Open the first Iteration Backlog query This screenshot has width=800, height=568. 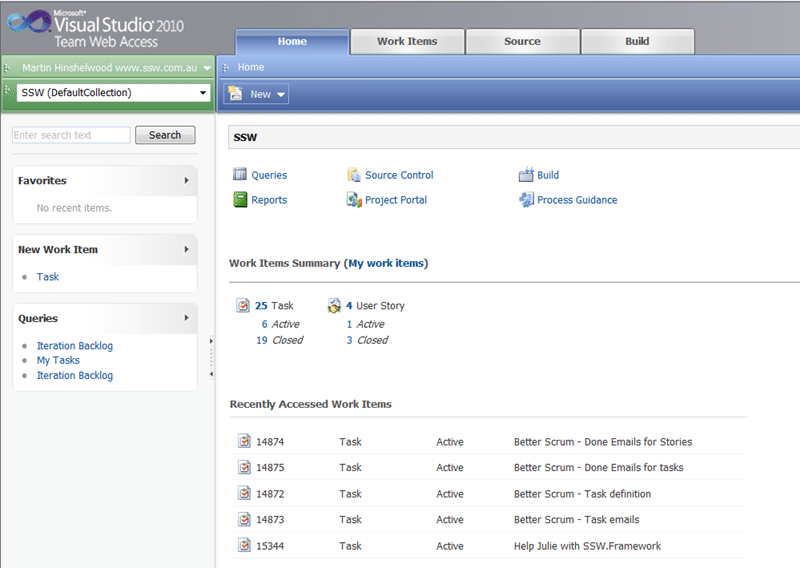[x=74, y=345]
